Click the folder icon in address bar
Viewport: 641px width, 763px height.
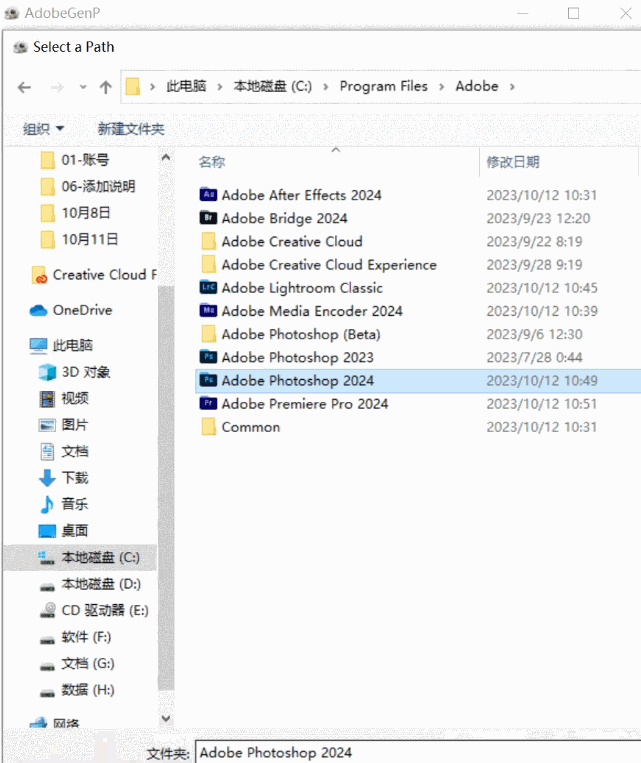133,87
